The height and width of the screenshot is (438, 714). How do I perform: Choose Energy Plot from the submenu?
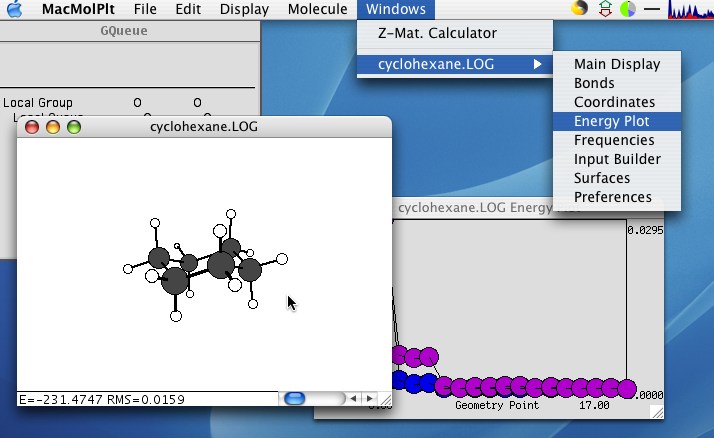[x=611, y=121]
